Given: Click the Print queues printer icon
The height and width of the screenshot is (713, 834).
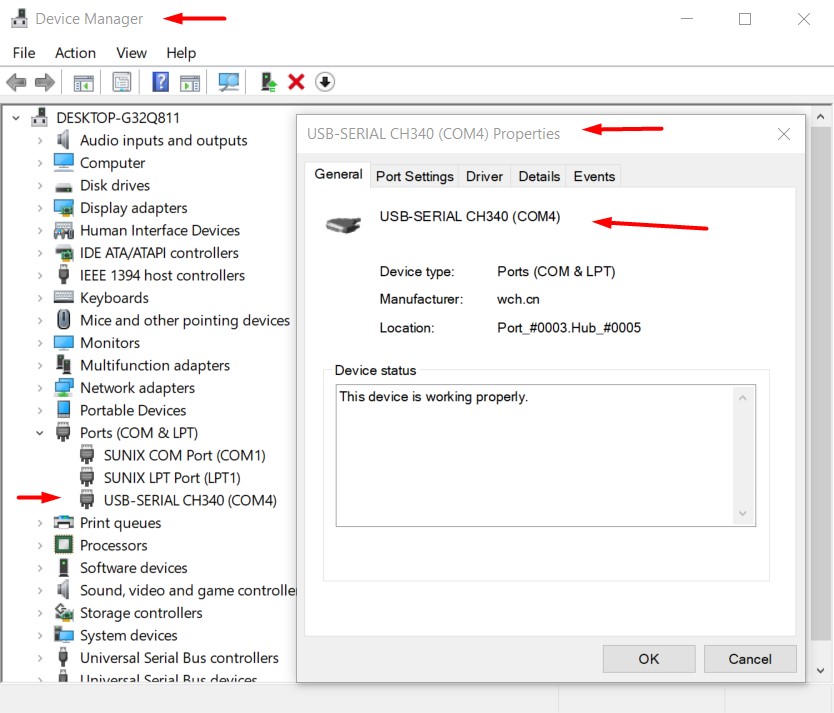Looking at the screenshot, I should (x=64, y=522).
